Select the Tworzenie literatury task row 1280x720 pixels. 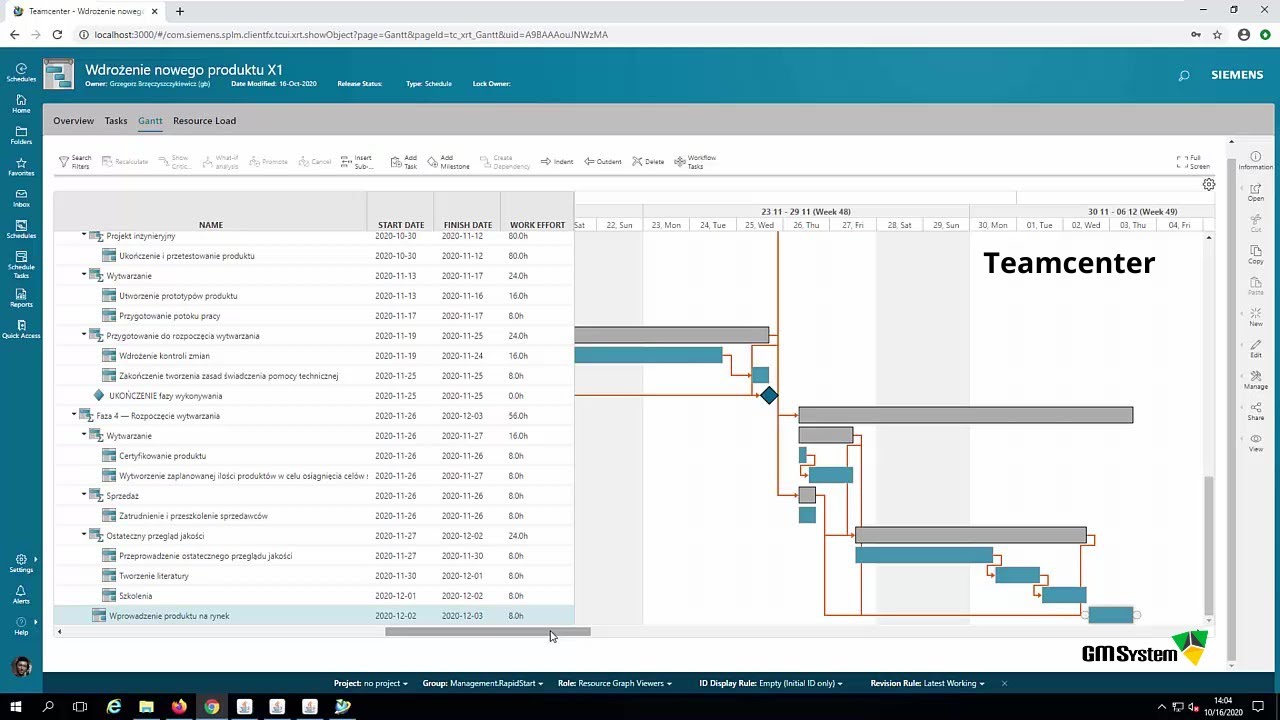pos(314,576)
